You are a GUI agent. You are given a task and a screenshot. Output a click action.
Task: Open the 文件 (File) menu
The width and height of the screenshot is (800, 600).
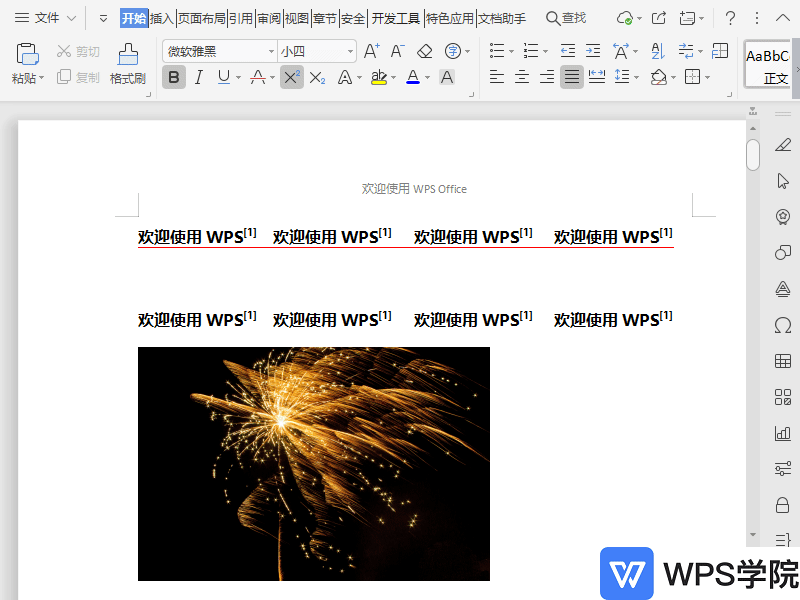pos(46,18)
